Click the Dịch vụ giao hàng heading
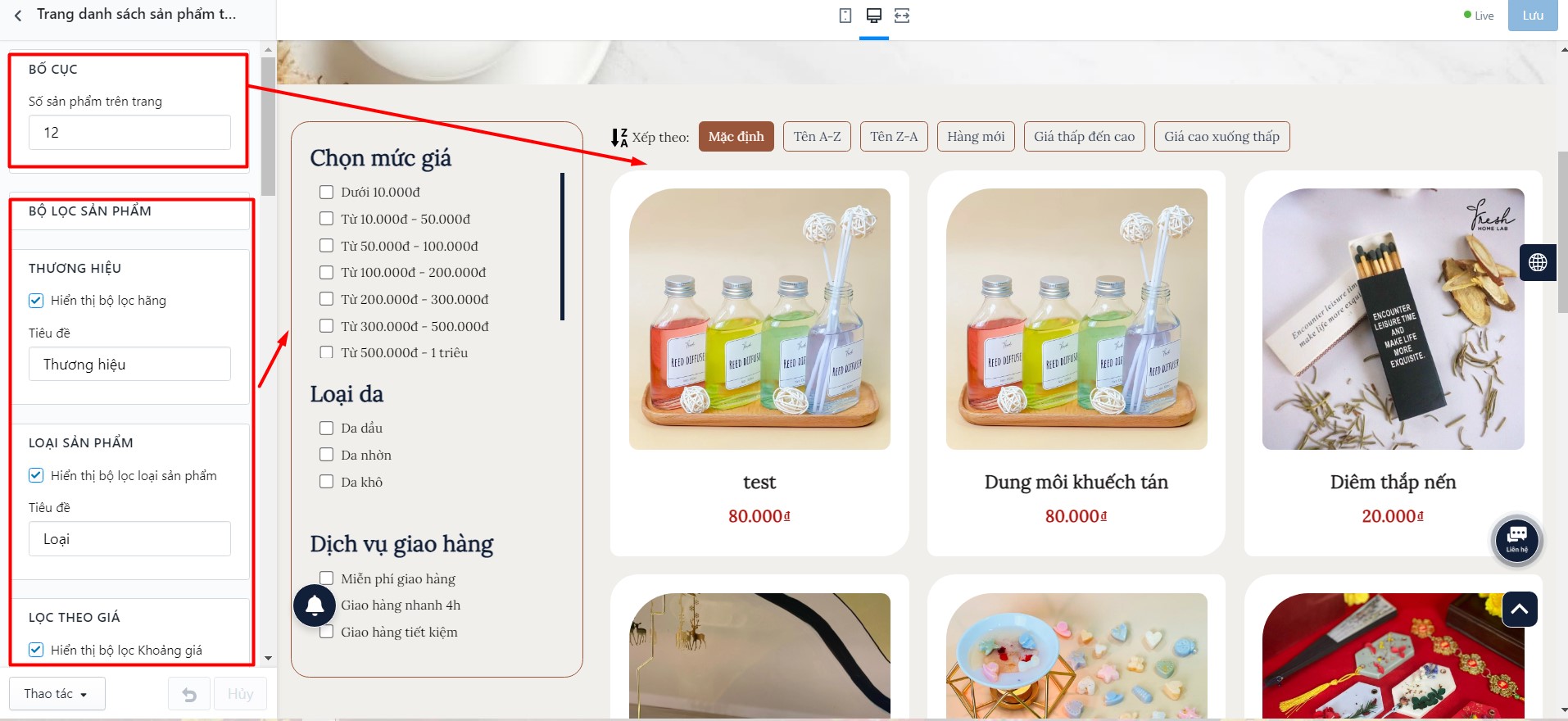The height and width of the screenshot is (721, 1568). [401, 545]
